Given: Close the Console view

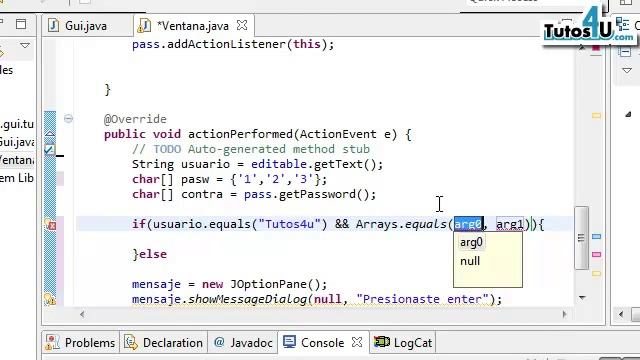Looking at the screenshot, I should click(357, 342).
